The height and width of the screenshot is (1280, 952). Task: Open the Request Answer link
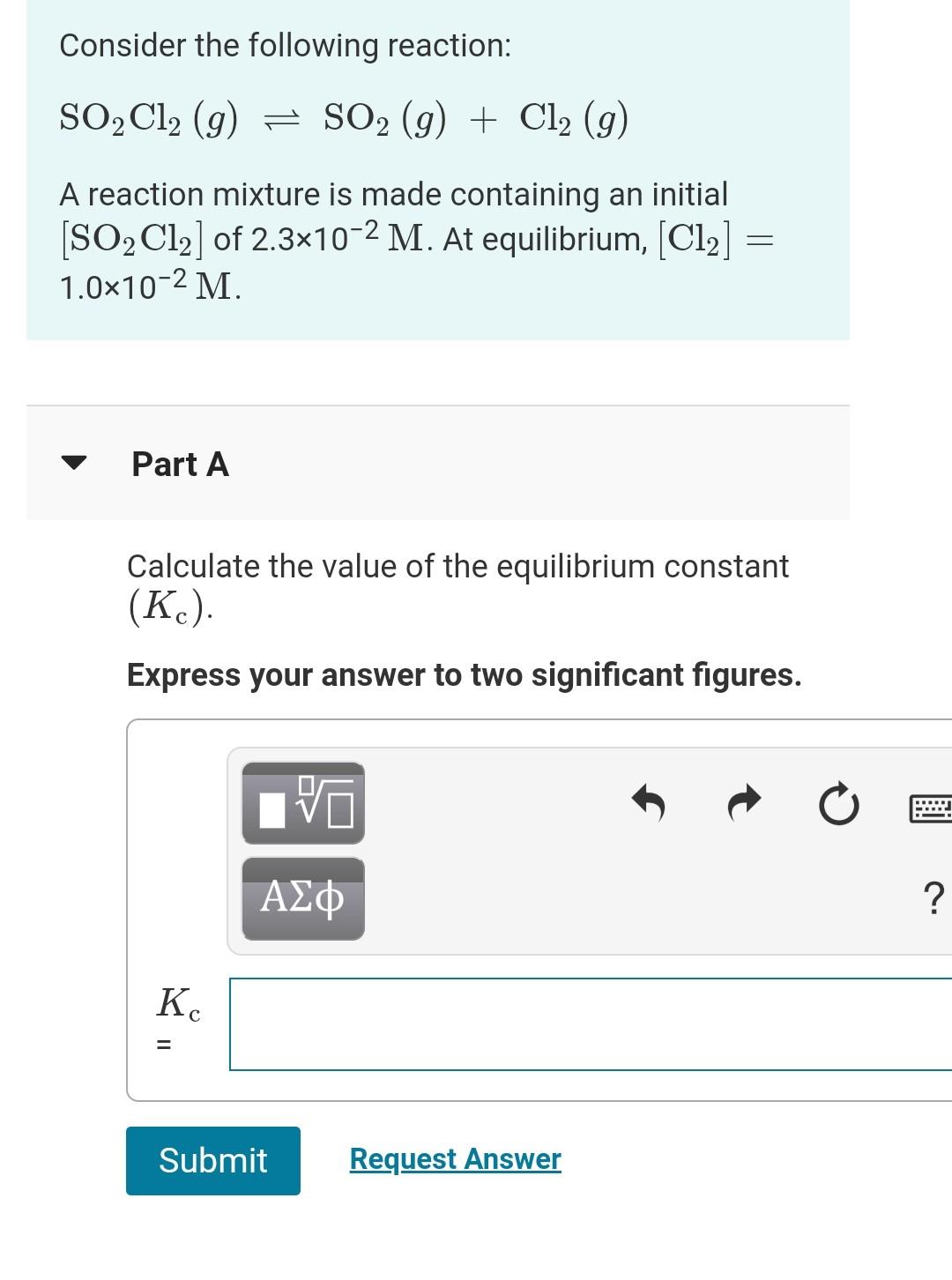[455, 1159]
